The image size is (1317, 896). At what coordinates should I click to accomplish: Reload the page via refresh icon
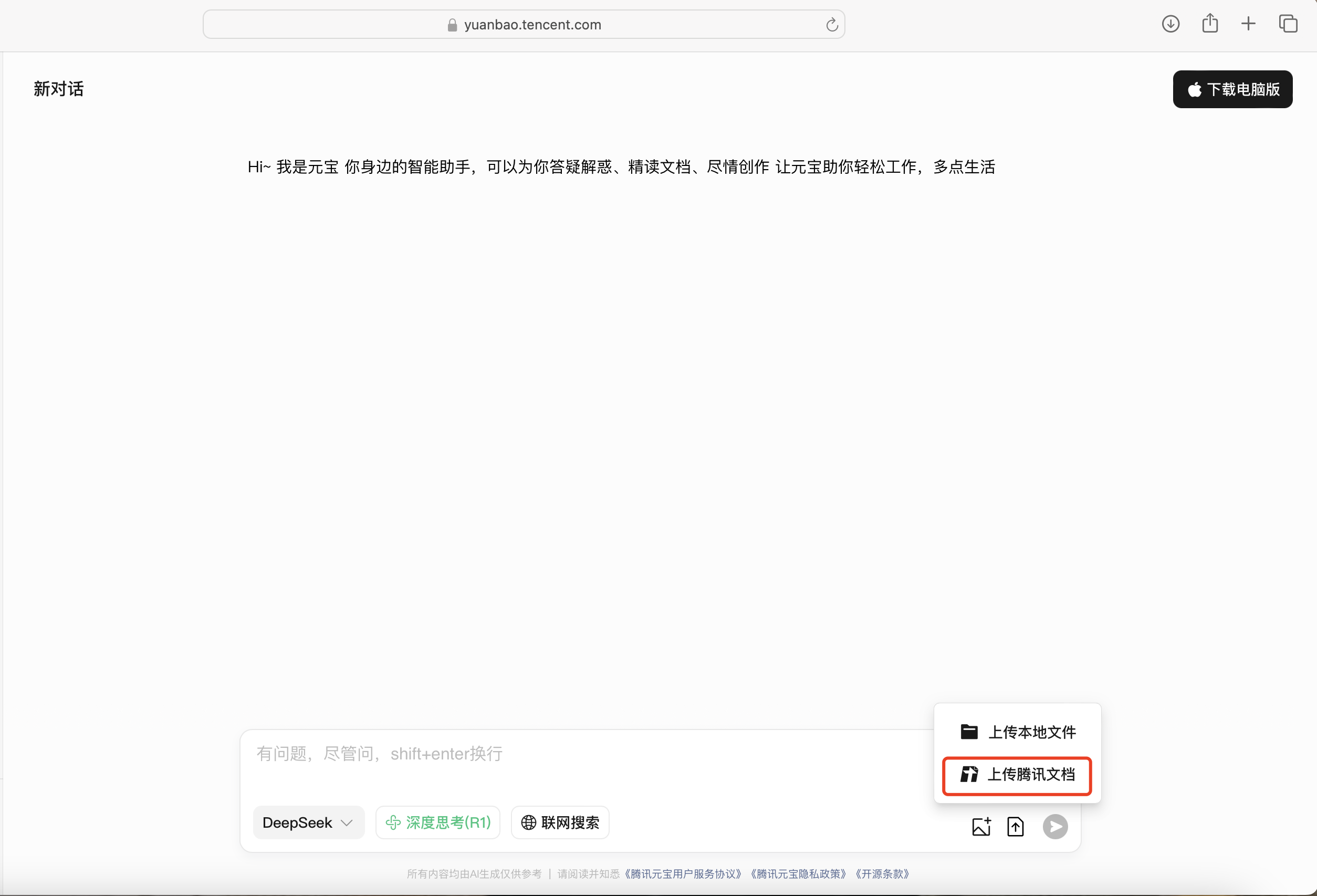point(831,25)
